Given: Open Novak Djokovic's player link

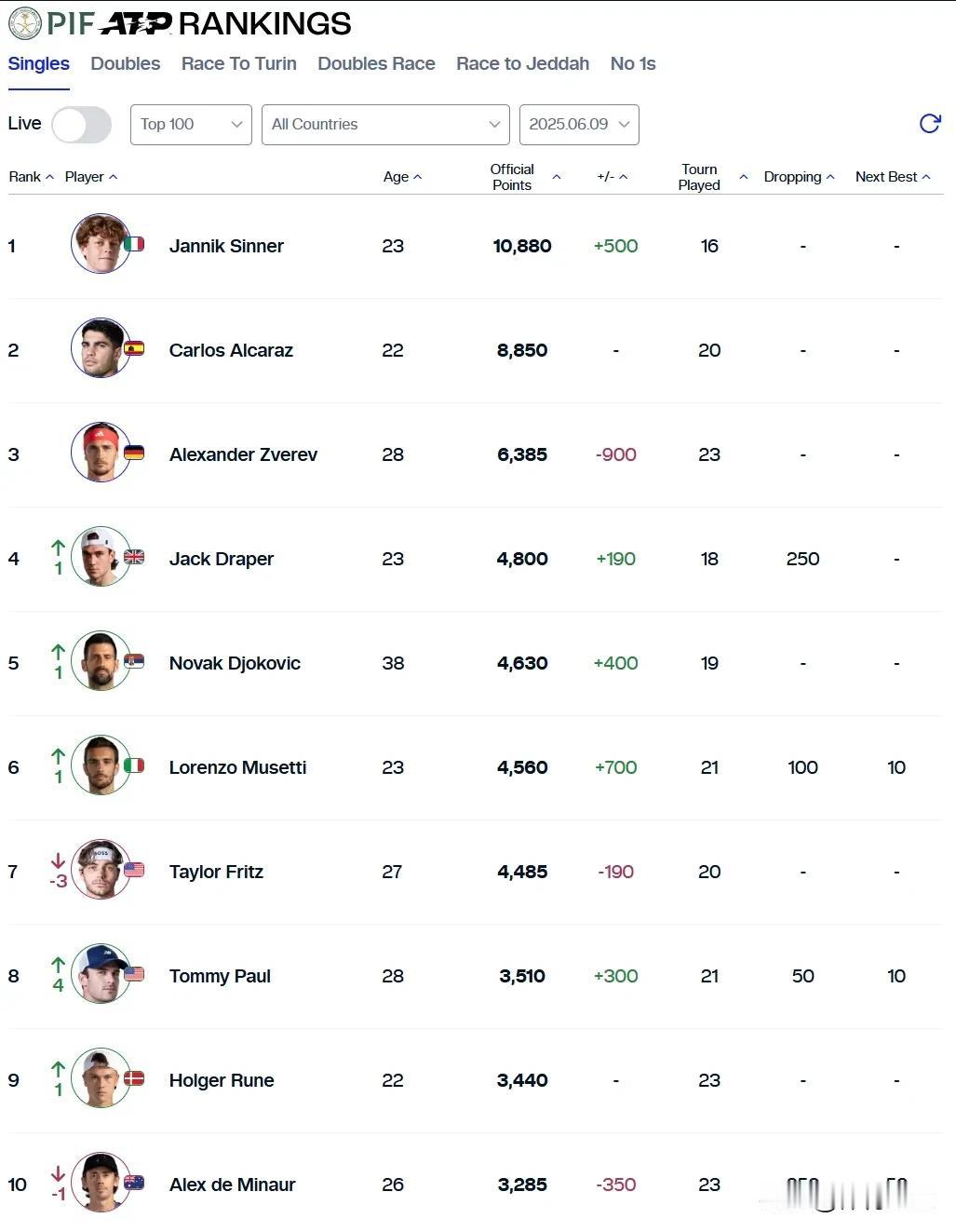Looking at the screenshot, I should [235, 663].
